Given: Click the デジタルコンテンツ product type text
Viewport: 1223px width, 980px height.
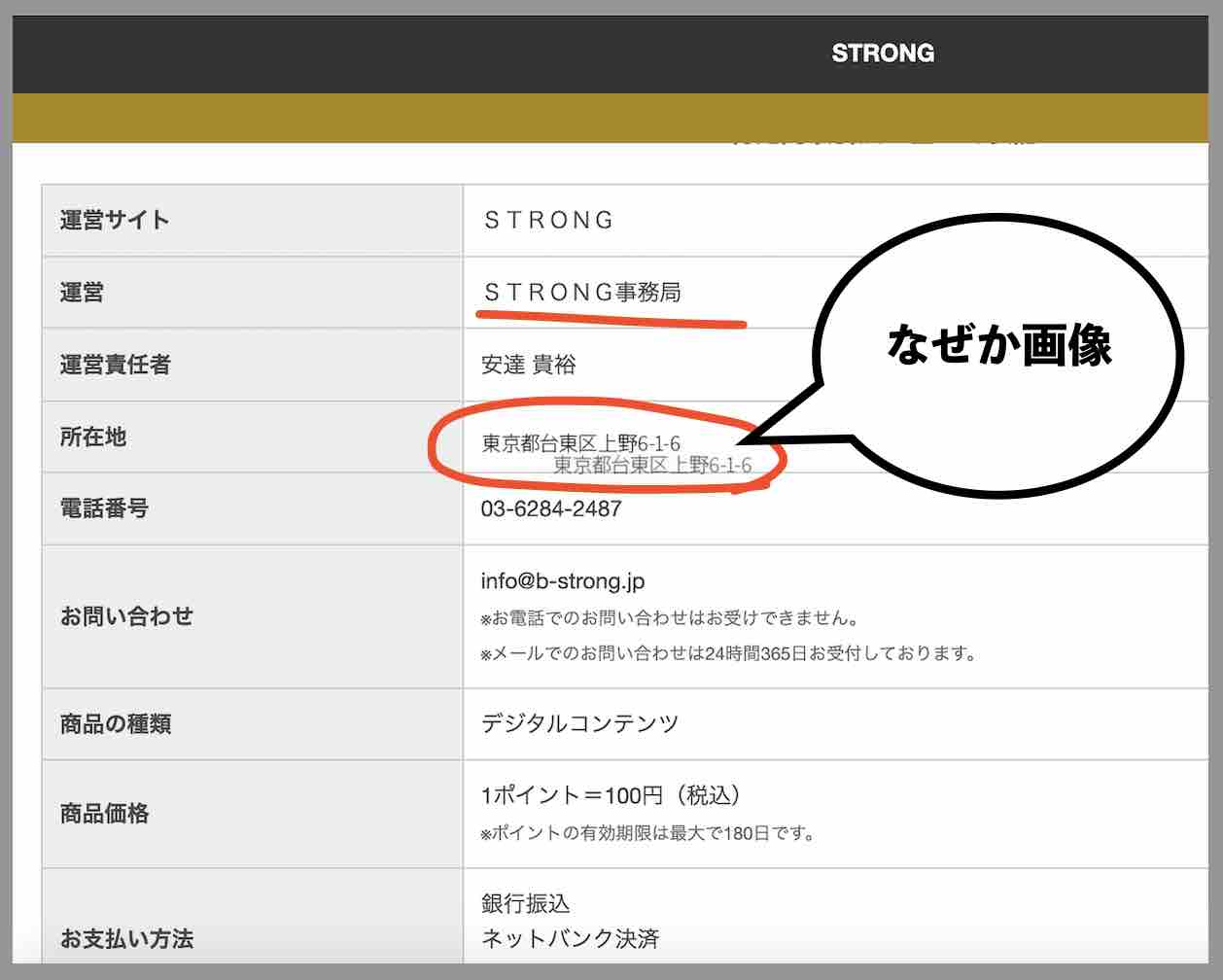Looking at the screenshot, I should (579, 723).
